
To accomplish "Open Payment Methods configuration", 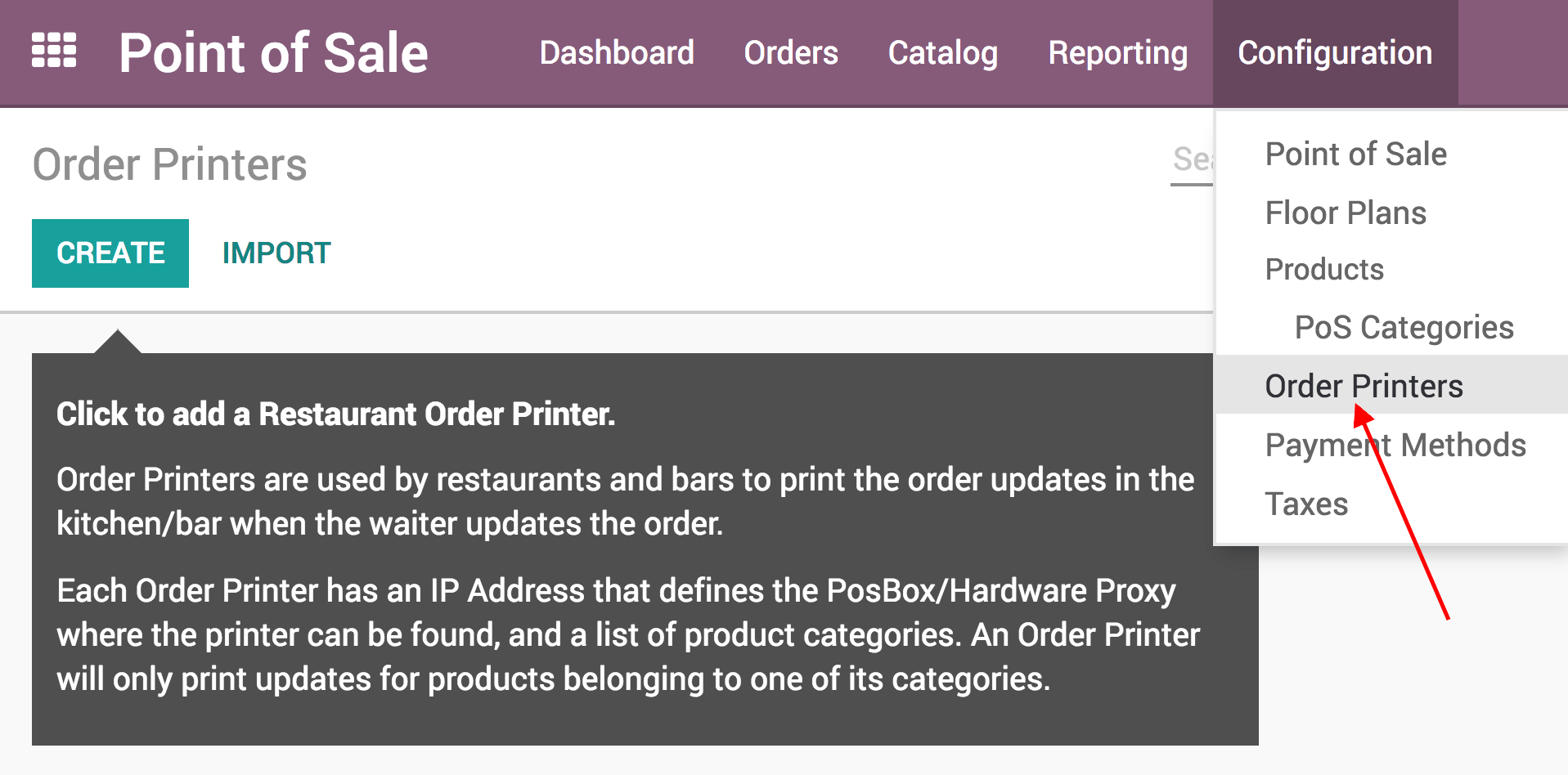I will click(x=1395, y=444).
